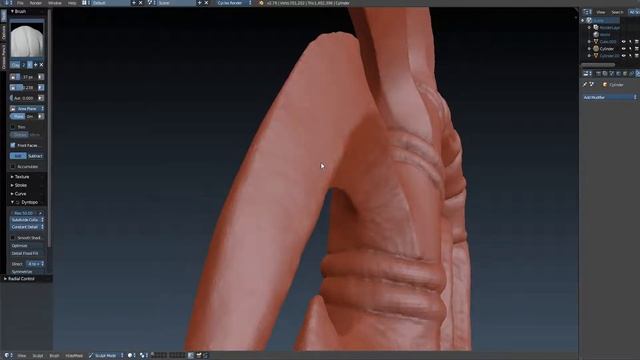
Task: Switch to the Tools shelf tab
Action: [4, 16]
